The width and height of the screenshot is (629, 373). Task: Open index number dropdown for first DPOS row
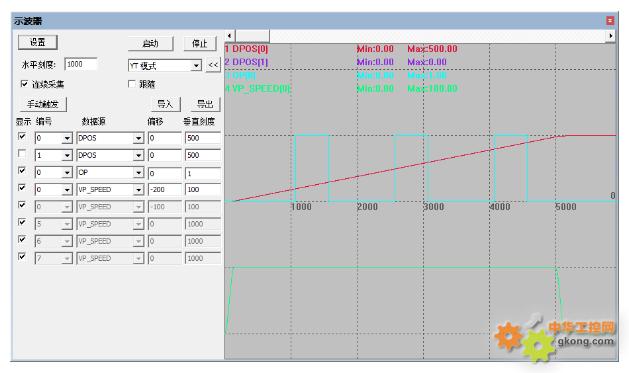[67, 138]
